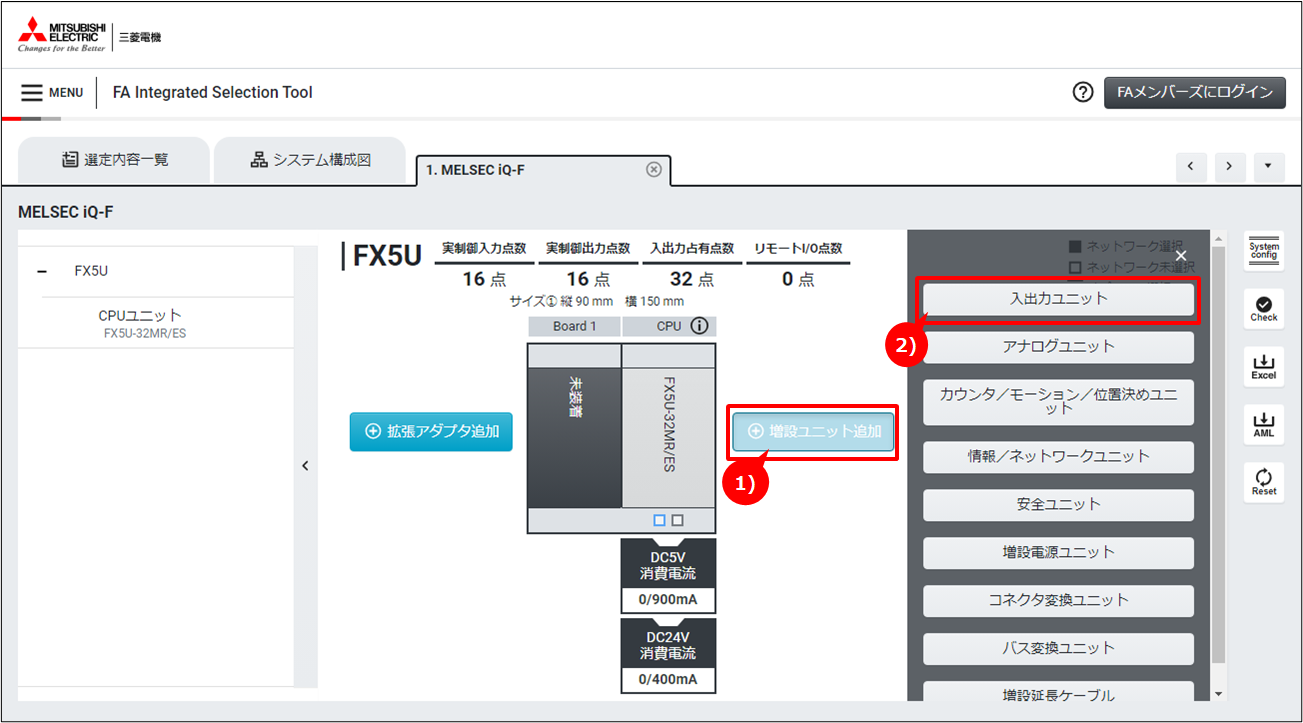Click the gray square indicator under the CPU
This screenshot has height=723, width=1303.
click(x=678, y=520)
